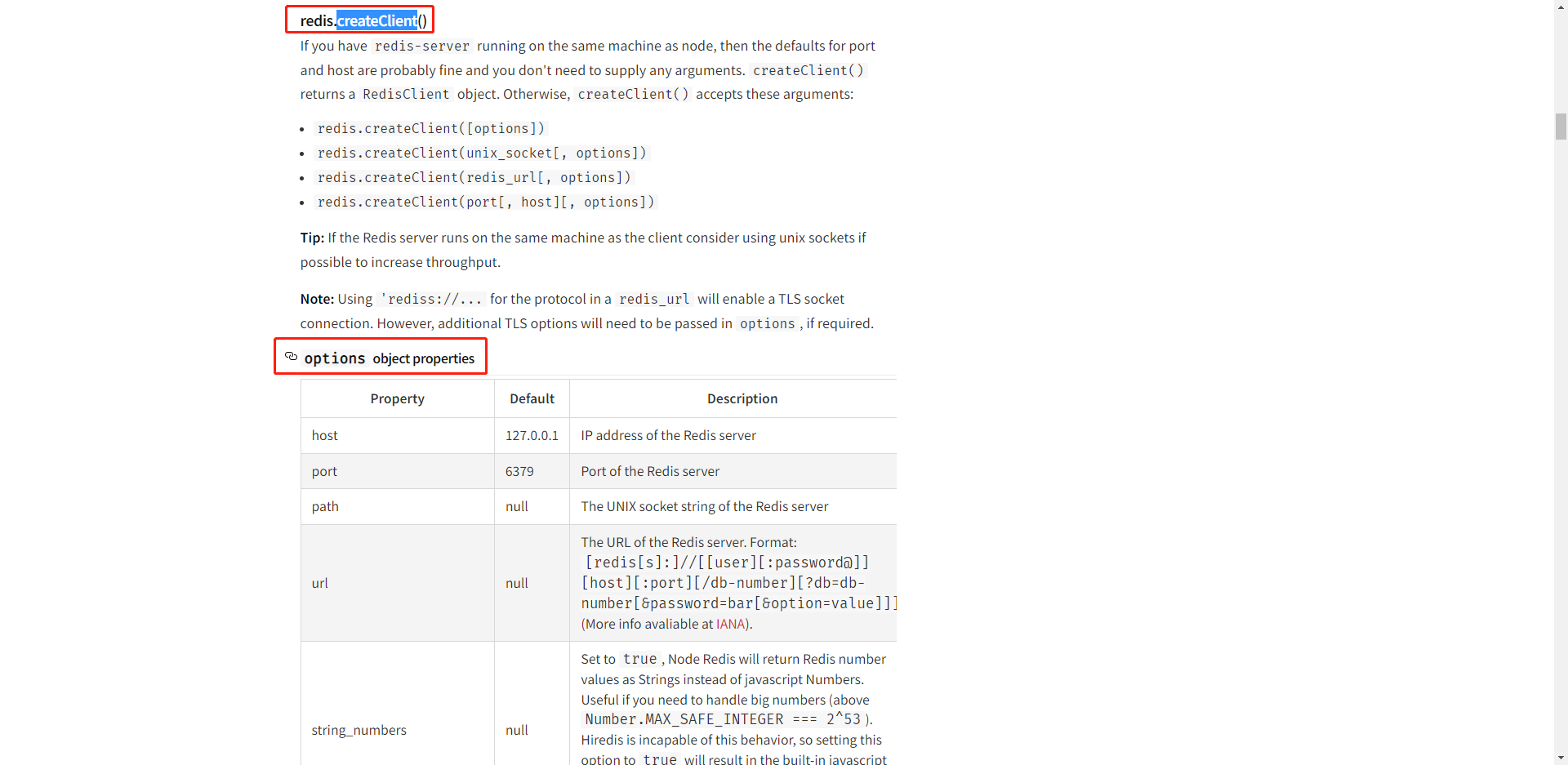Screen dimensions: 1568x765
Task: Click the highlighted createClient heading text
Action: [376, 20]
